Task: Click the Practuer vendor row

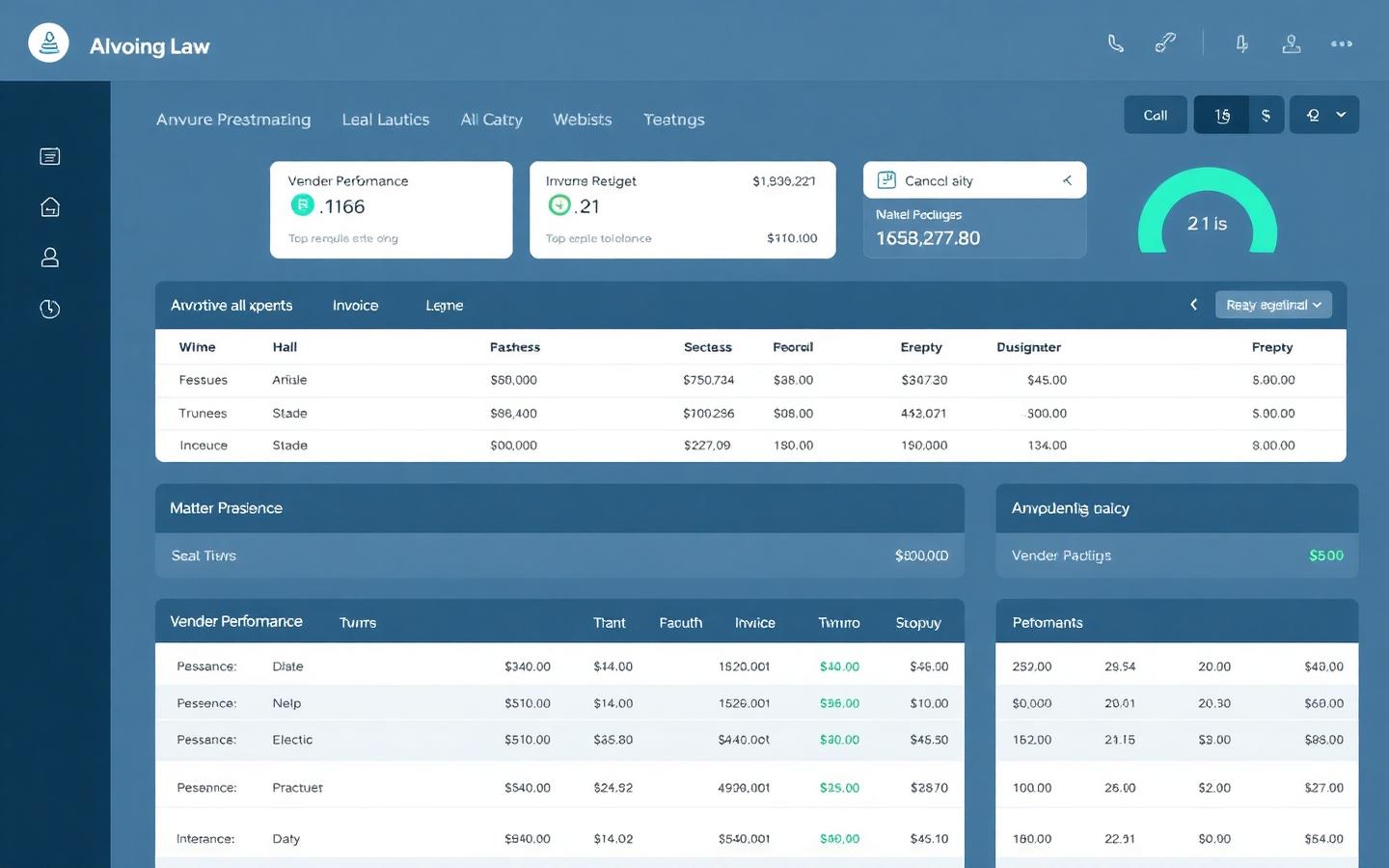Action: (559, 788)
